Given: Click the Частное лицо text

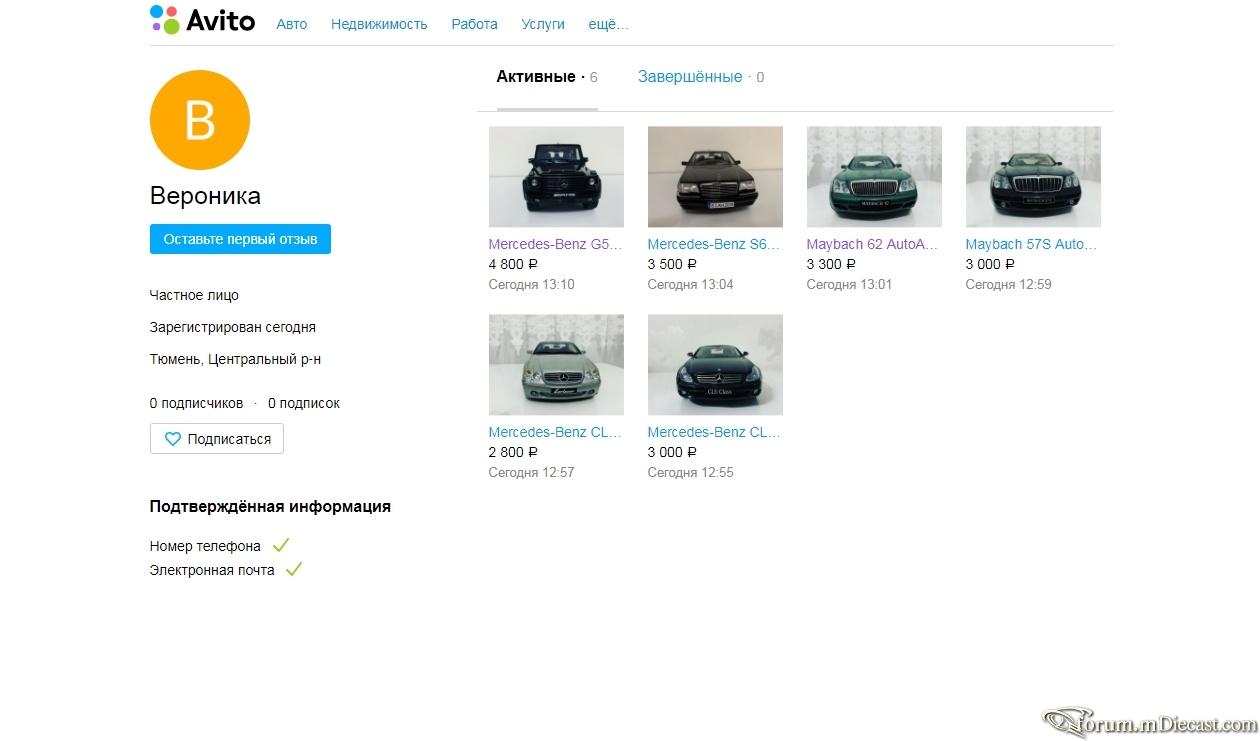Looking at the screenshot, I should pos(194,295).
